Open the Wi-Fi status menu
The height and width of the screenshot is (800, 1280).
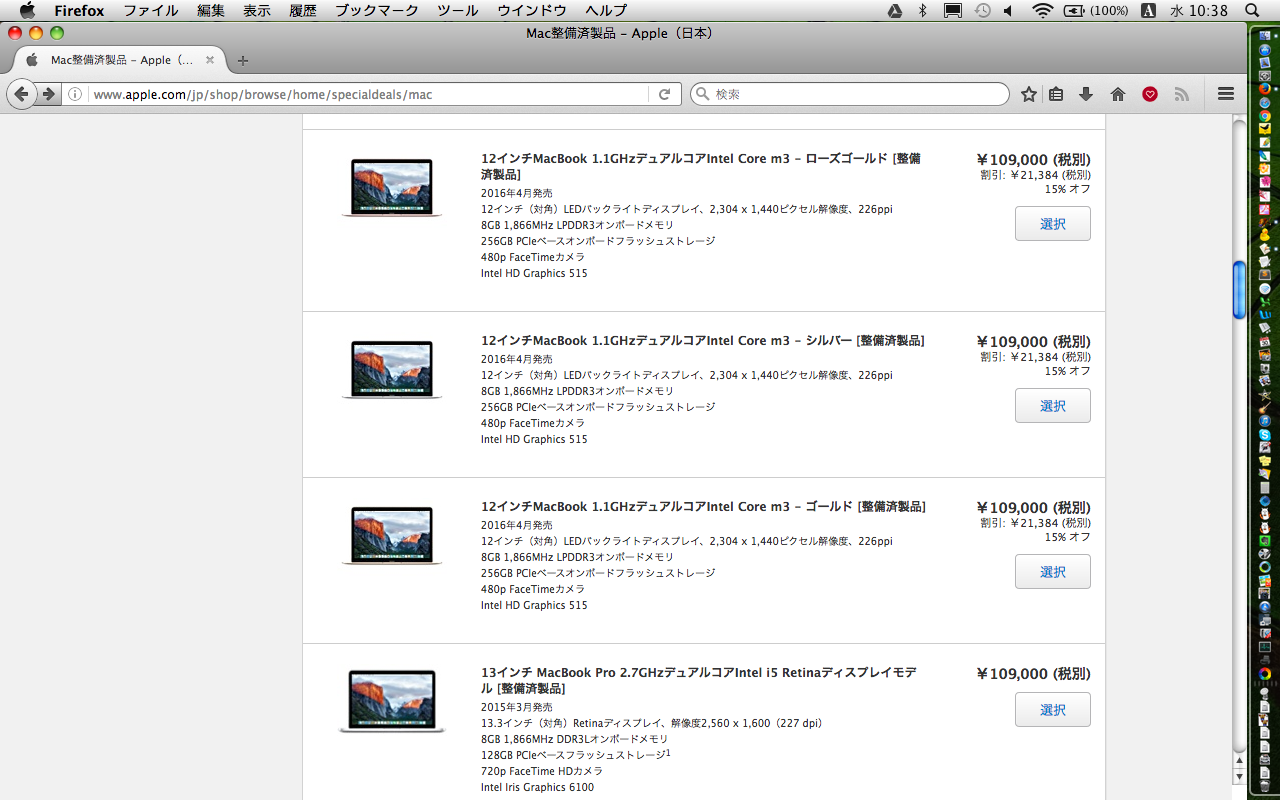pyautogui.click(x=1043, y=11)
